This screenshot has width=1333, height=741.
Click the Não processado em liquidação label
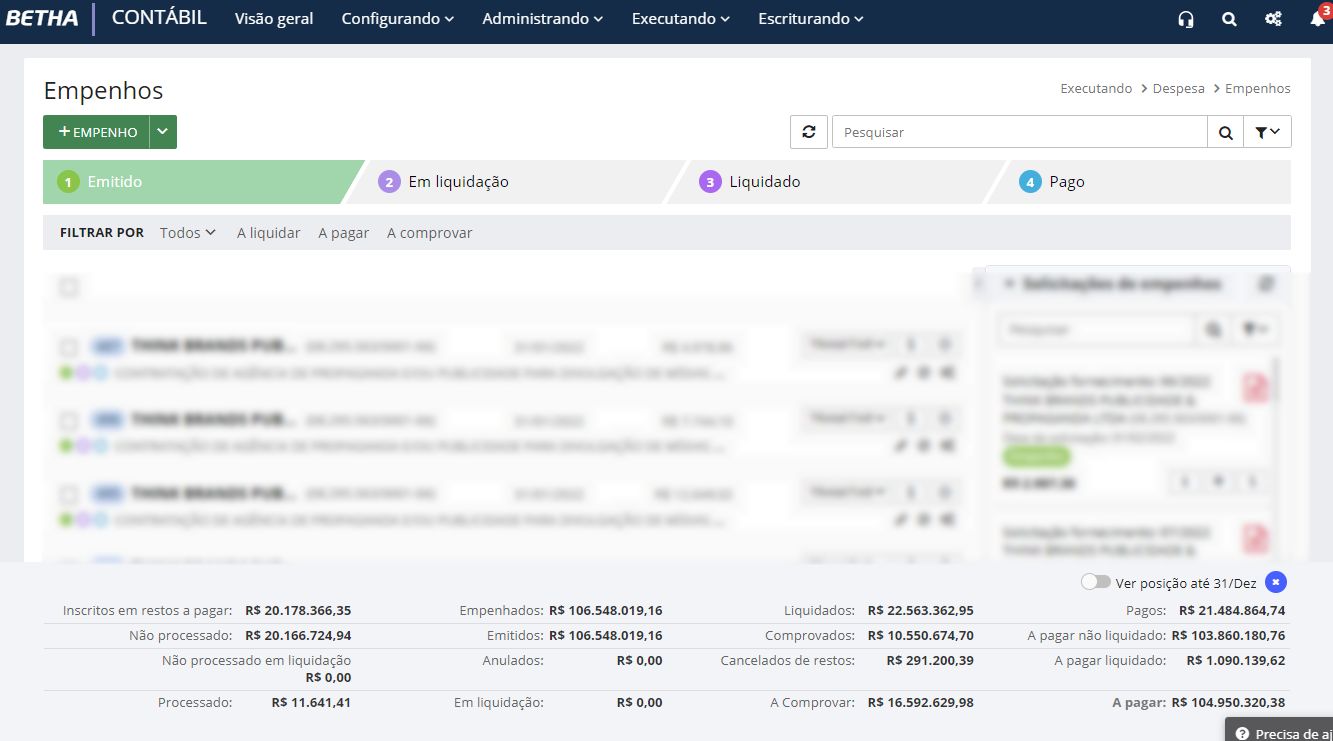(x=256, y=660)
